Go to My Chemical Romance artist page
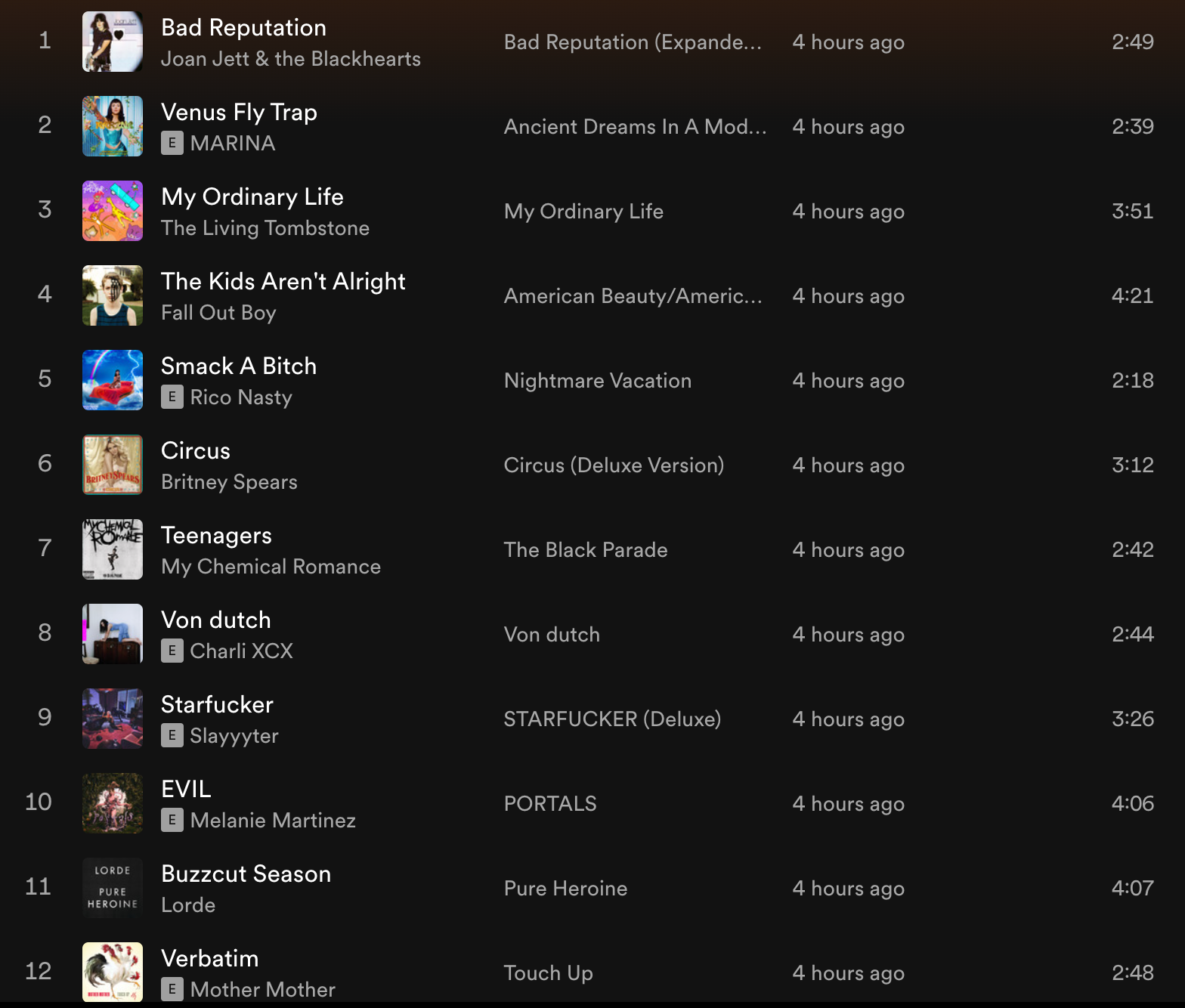This screenshot has width=1185, height=1008. [271, 567]
